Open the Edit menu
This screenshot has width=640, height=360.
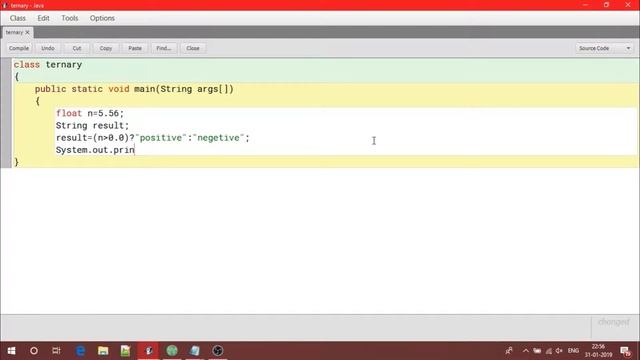coord(43,18)
